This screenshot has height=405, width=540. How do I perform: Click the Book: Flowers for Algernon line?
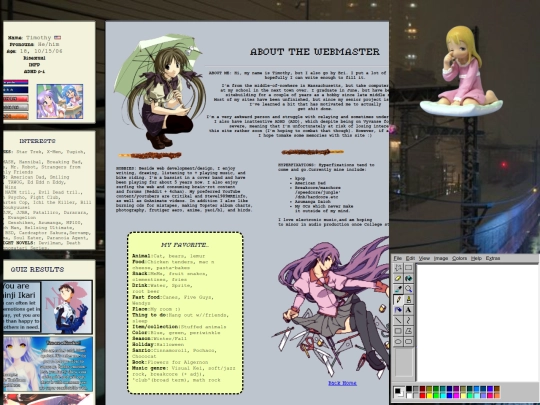click(170, 362)
